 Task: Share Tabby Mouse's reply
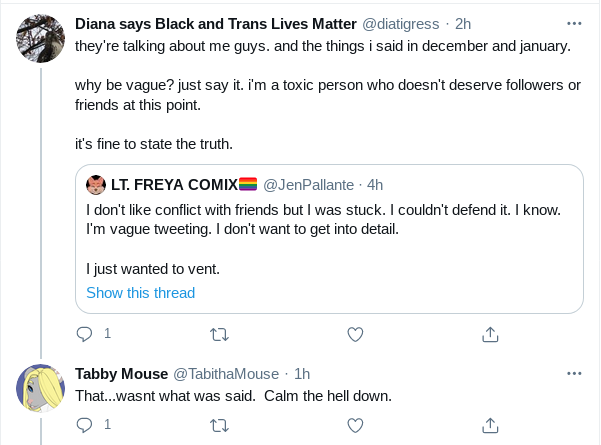pyautogui.click(x=490, y=425)
